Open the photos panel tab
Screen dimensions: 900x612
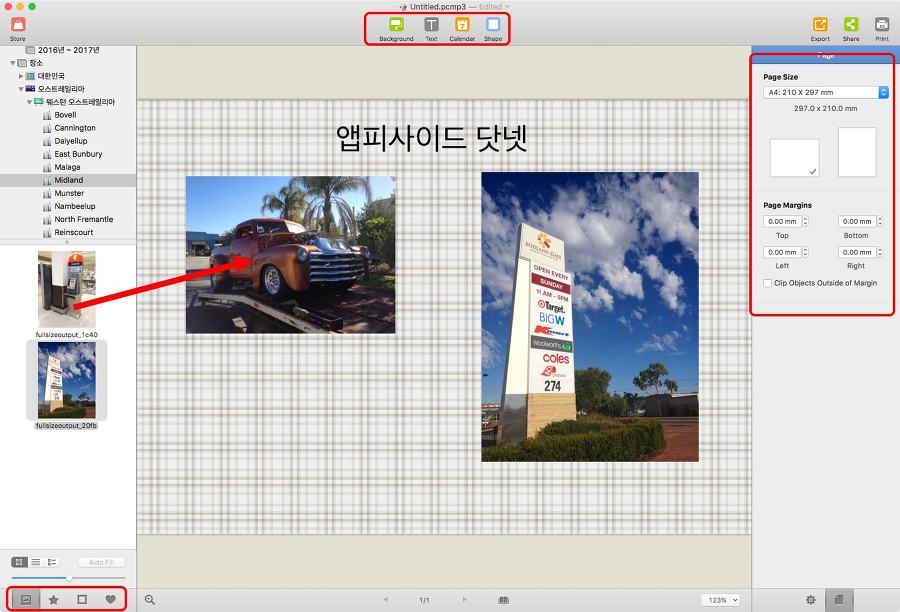pyautogui.click(x=26, y=599)
